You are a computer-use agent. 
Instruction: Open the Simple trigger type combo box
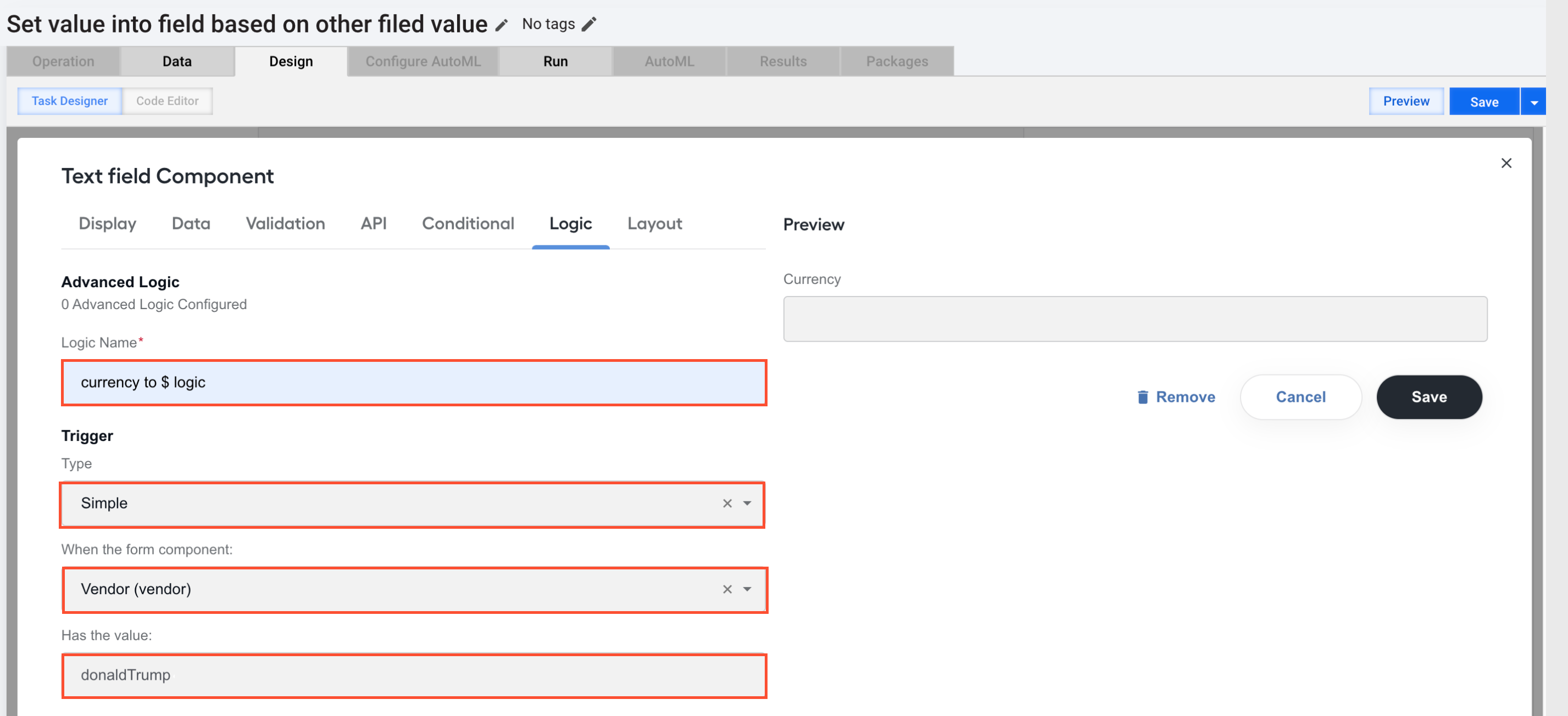413,504
